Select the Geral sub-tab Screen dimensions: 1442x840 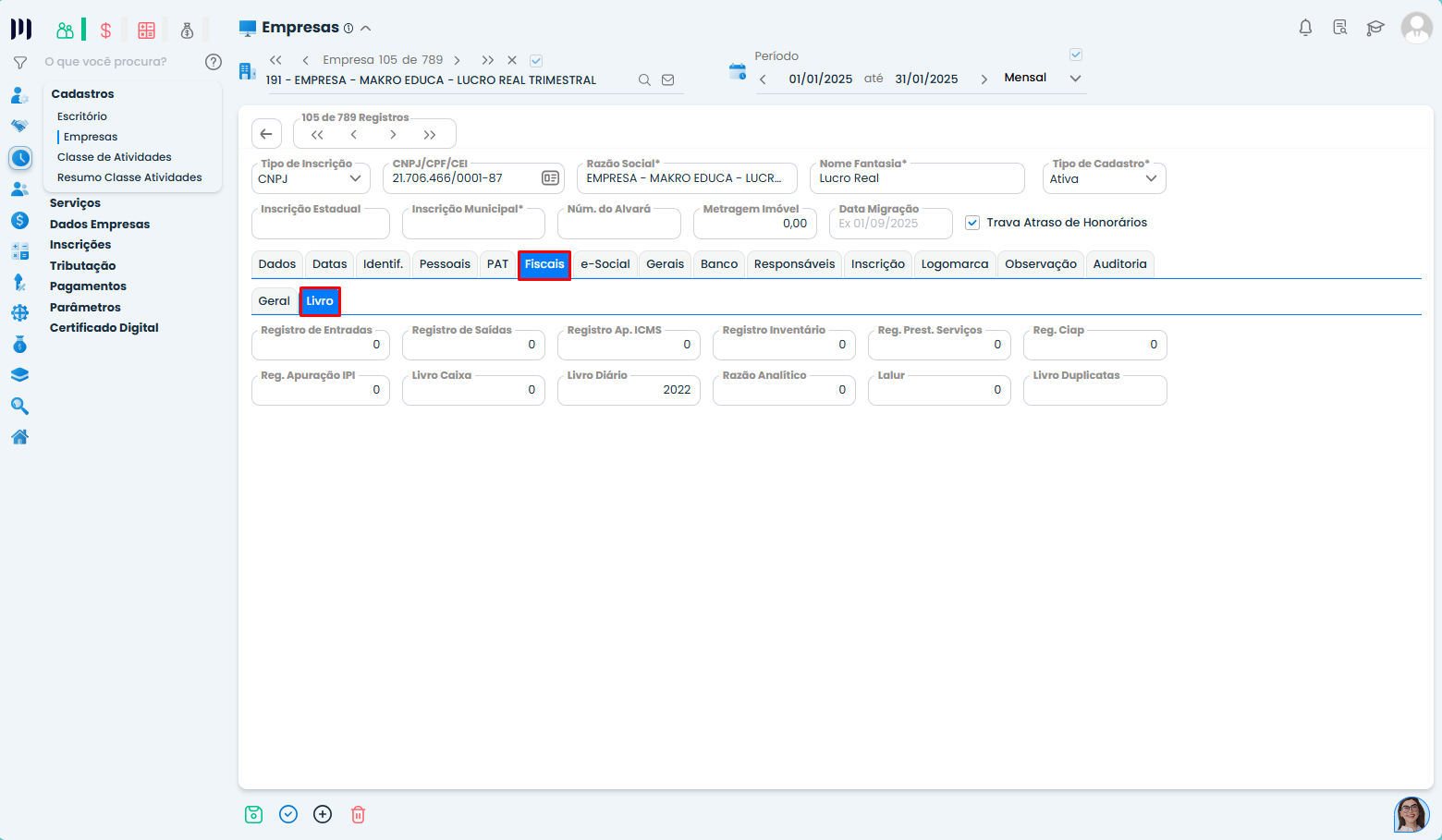tap(274, 301)
